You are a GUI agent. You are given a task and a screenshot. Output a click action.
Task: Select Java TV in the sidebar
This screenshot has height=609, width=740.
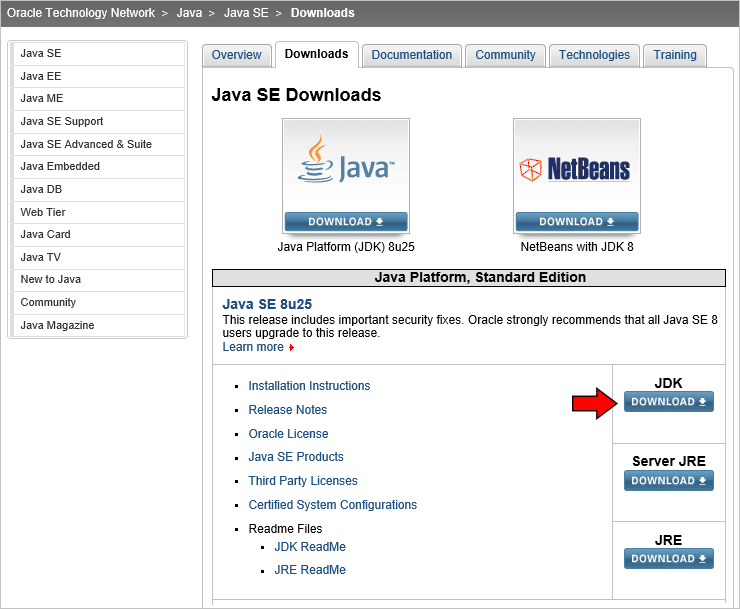click(x=98, y=257)
